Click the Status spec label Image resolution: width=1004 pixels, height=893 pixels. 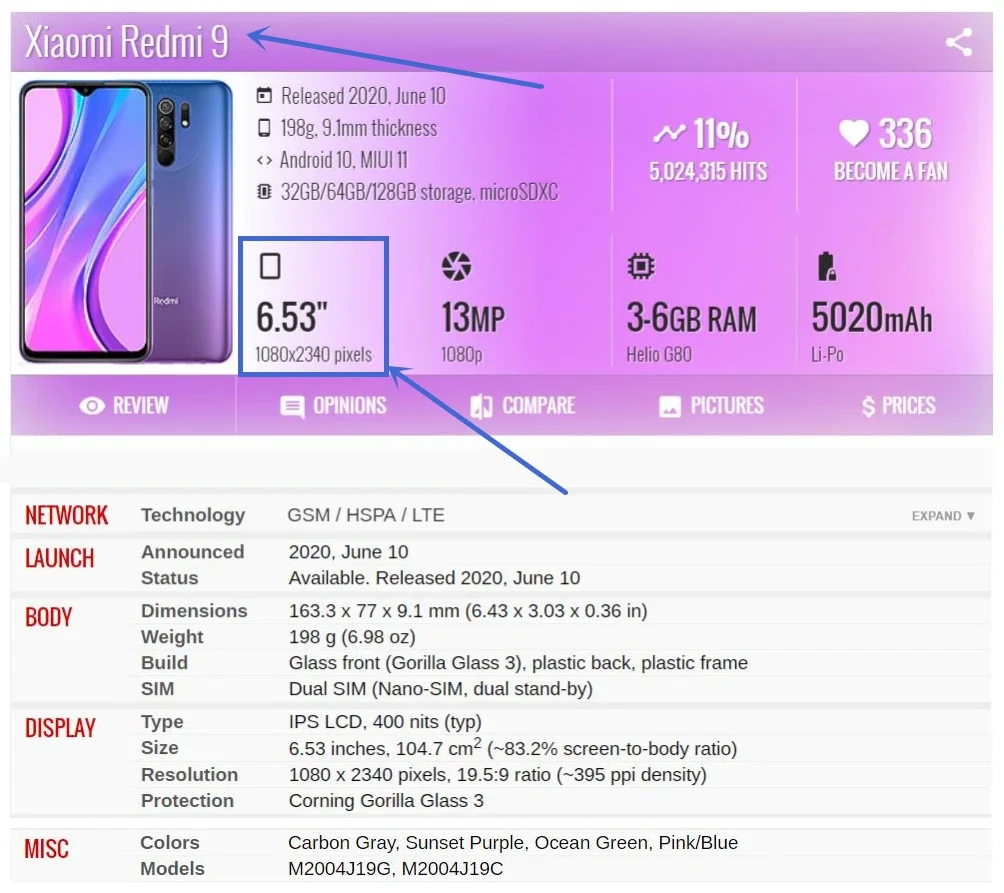pos(170,578)
